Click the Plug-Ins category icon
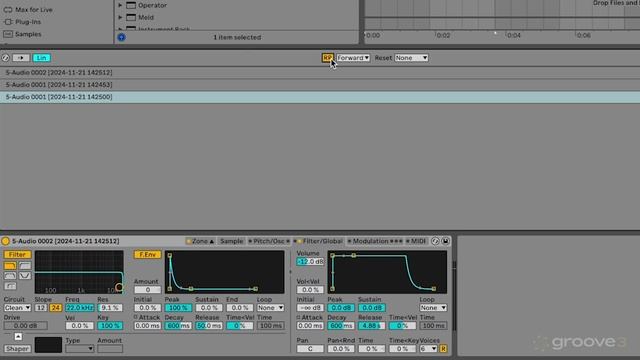This screenshot has height=360, width=640. 8,22
